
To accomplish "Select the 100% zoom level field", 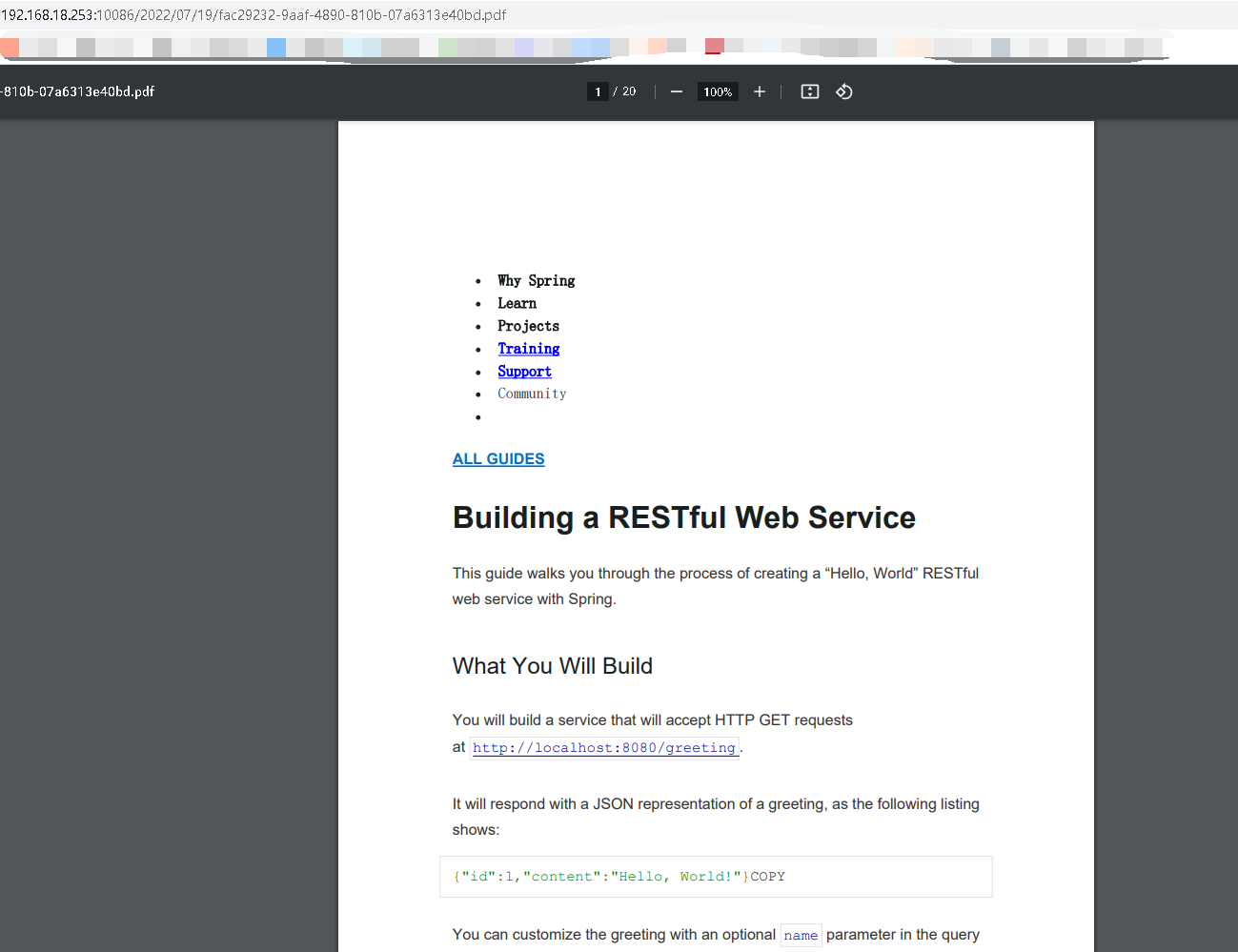I will 718,91.
